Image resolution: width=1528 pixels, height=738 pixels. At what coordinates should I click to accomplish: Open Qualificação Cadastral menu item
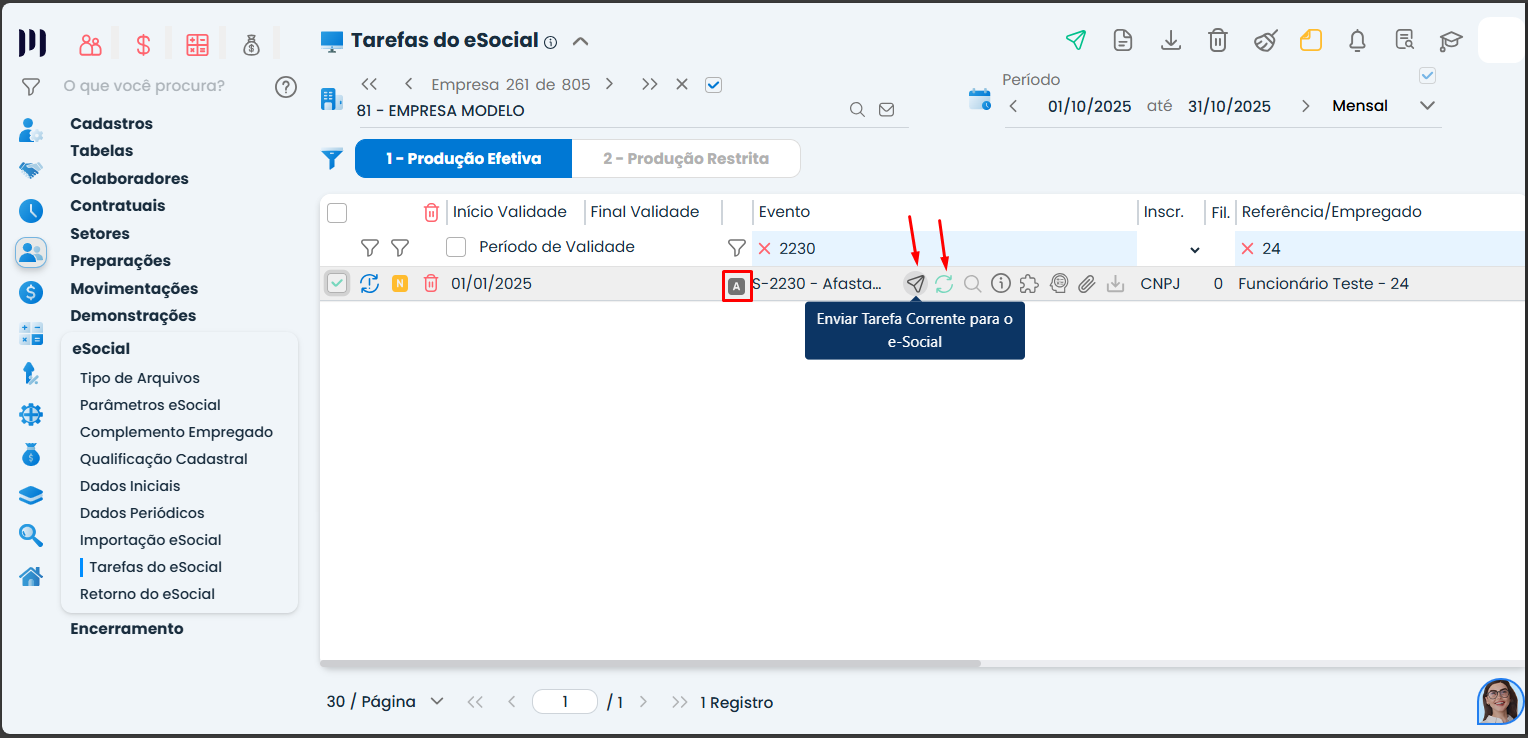(x=164, y=459)
